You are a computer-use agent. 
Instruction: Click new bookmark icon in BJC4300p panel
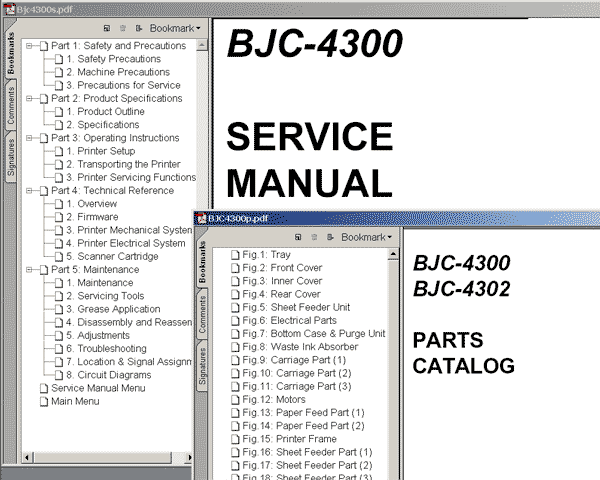coord(298,237)
